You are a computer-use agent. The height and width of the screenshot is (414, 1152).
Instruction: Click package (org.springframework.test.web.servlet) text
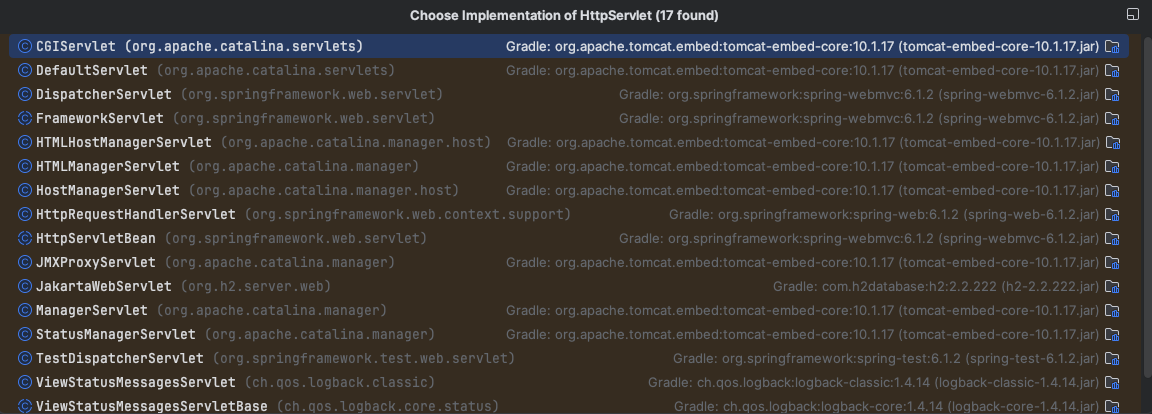pos(364,358)
